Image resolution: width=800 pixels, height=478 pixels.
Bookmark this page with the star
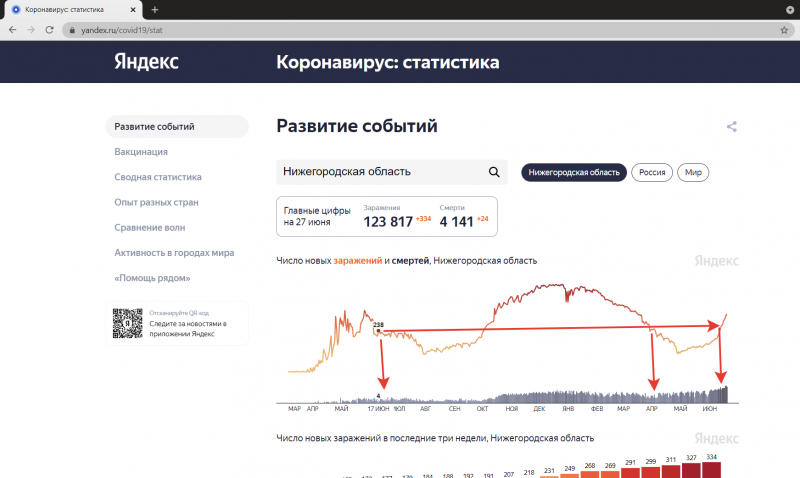(x=784, y=30)
